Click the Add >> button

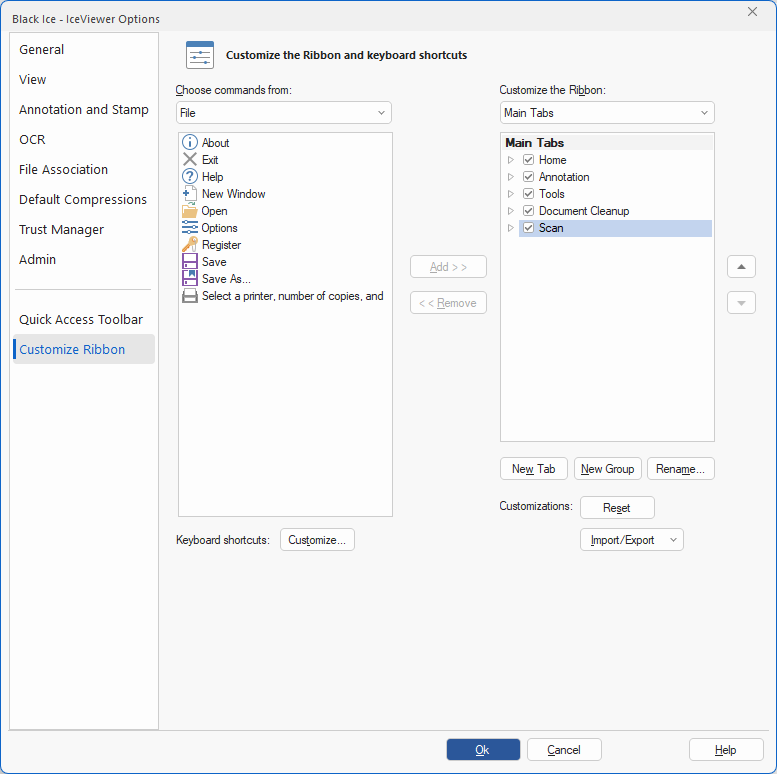(x=448, y=267)
